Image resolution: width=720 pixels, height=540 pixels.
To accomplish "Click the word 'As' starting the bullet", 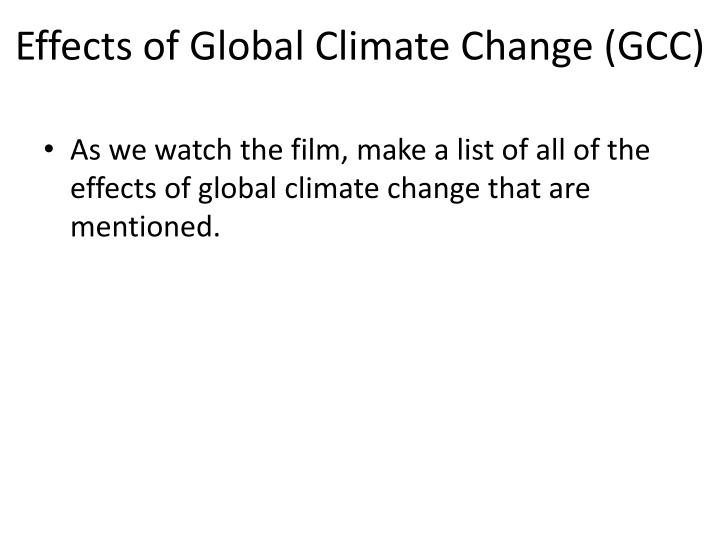I will [85, 151].
